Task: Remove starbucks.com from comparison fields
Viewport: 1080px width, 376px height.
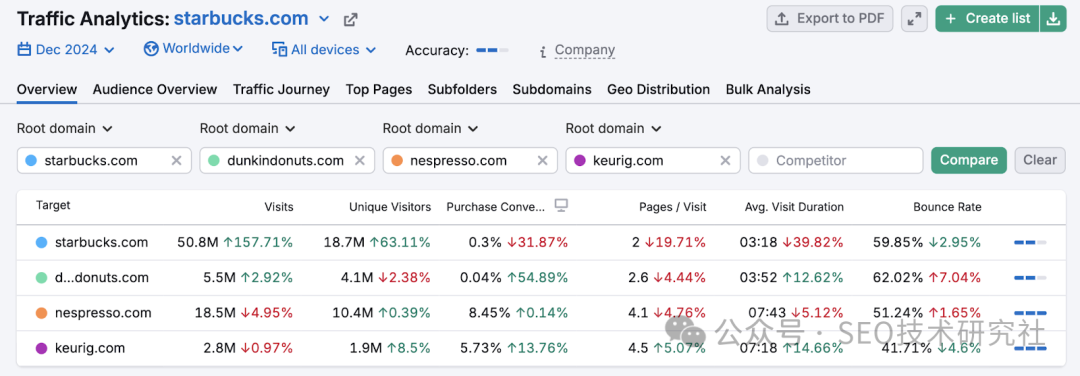Action: click(176, 160)
